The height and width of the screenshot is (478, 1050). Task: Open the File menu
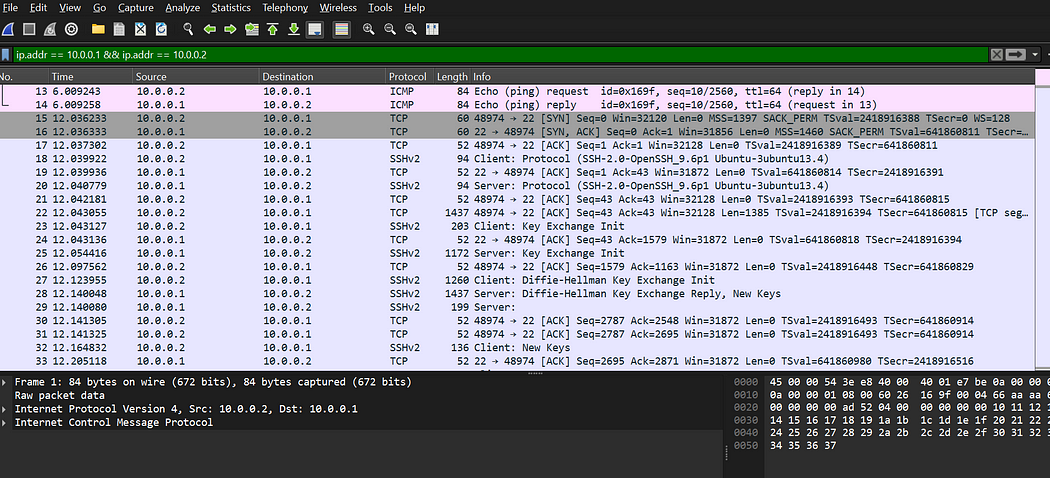point(10,8)
